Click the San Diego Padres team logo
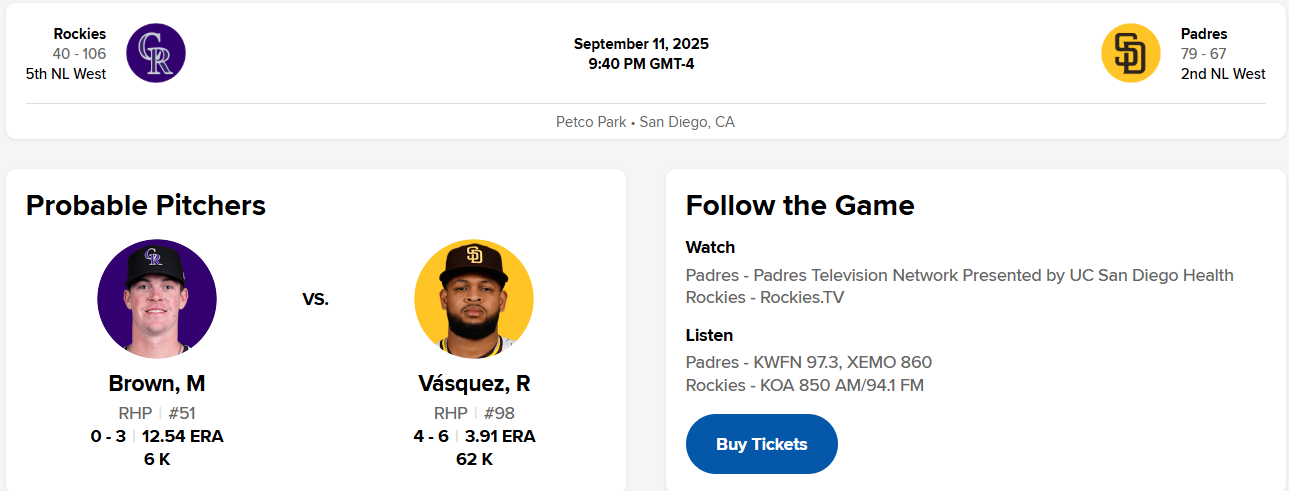Image resolution: width=1289 pixels, height=491 pixels. click(1130, 53)
